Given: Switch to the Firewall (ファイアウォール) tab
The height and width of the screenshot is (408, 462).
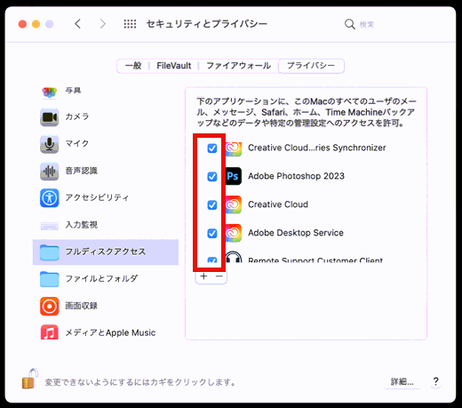Looking at the screenshot, I should point(238,66).
